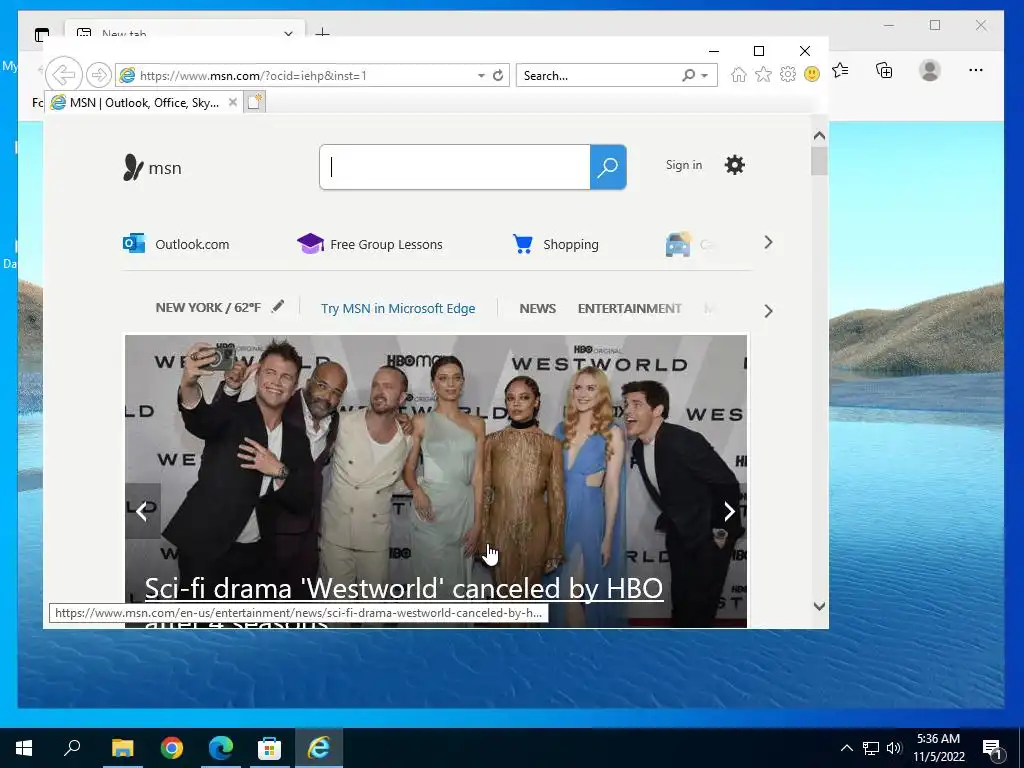Click the vertical scrollbar thumb
This screenshot has height=768, width=1024.
pos(819,161)
